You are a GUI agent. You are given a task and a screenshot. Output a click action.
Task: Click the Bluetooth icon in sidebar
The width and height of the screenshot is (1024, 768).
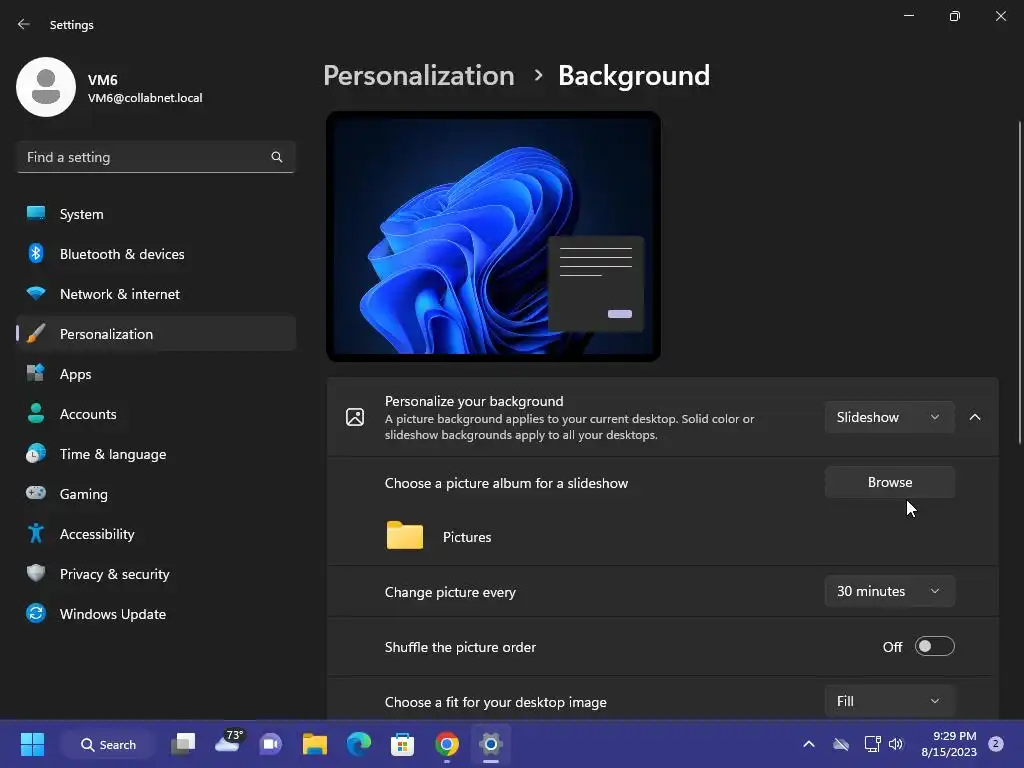(x=36, y=253)
